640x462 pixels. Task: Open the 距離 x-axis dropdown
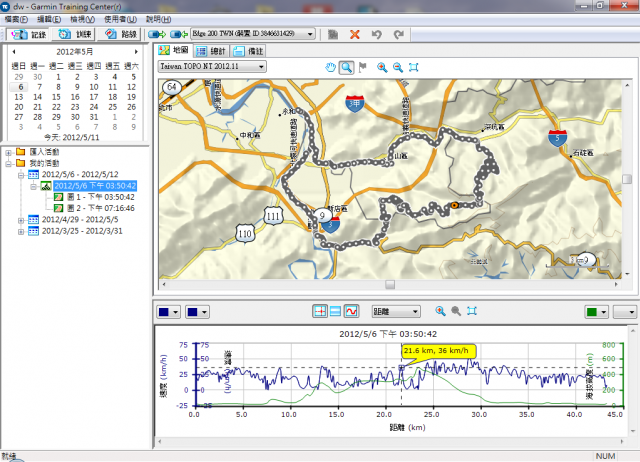[396, 311]
